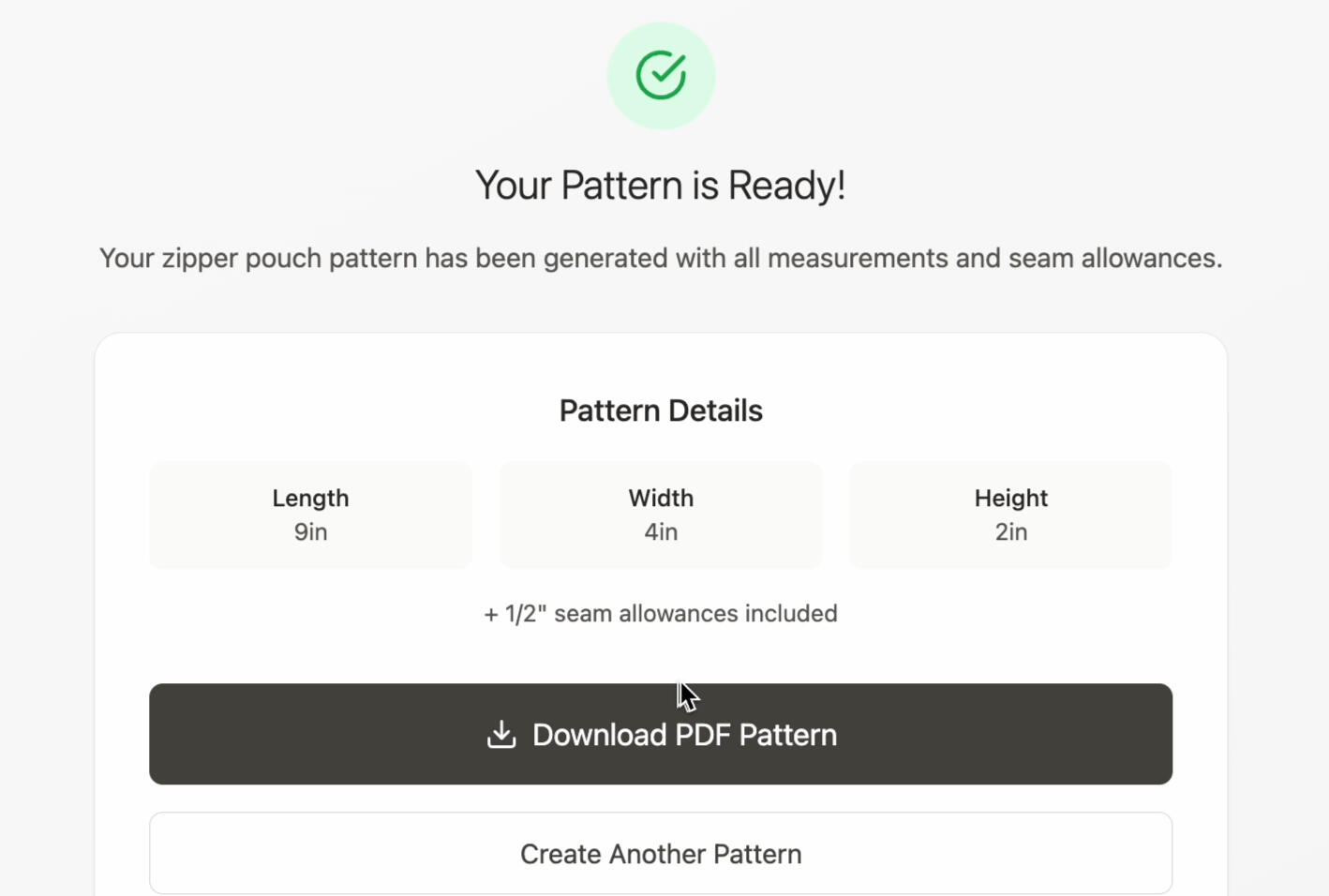Click the "Your Pattern is Ready!" heading
The image size is (1329, 896).
pyautogui.click(x=661, y=186)
